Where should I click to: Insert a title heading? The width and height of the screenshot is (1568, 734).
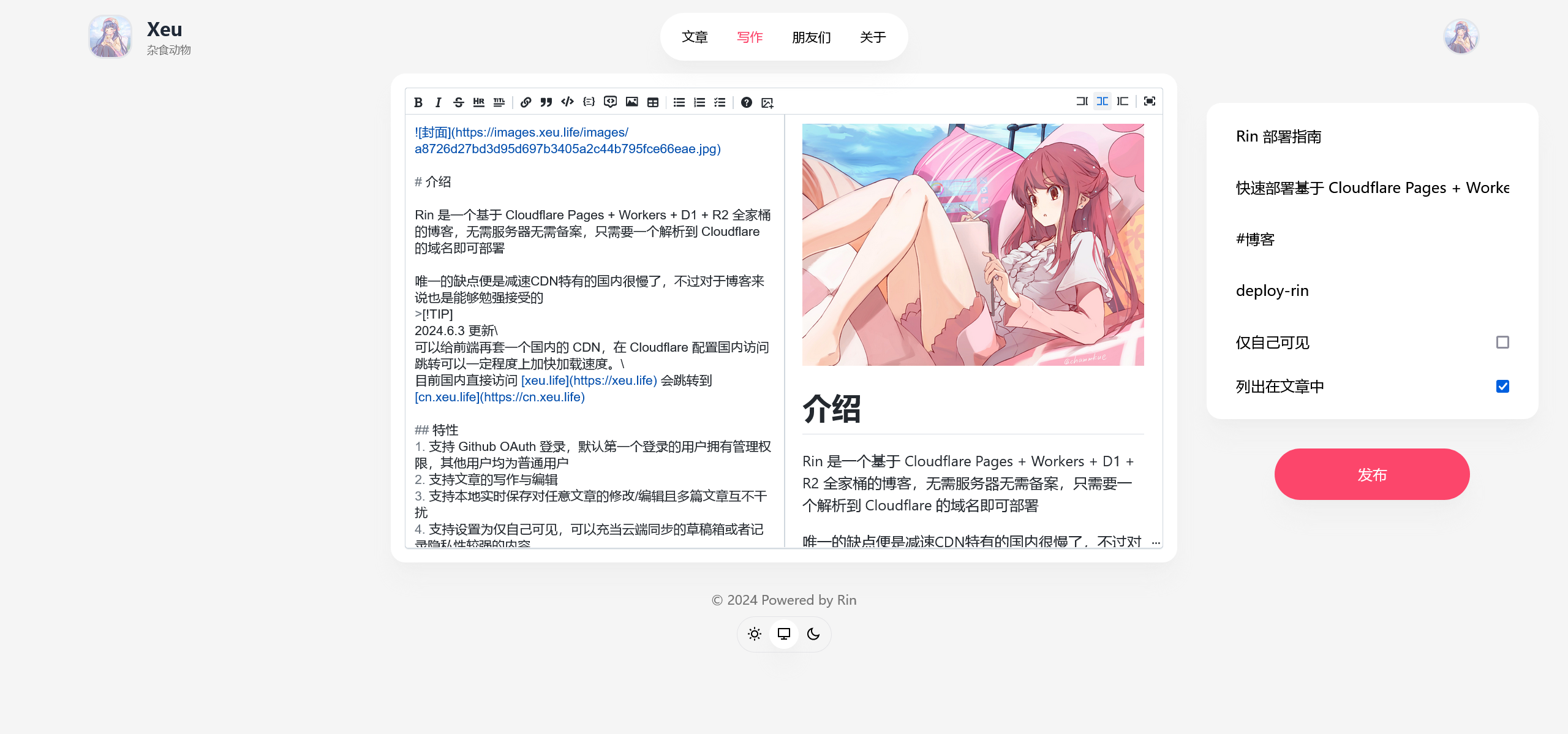click(499, 102)
